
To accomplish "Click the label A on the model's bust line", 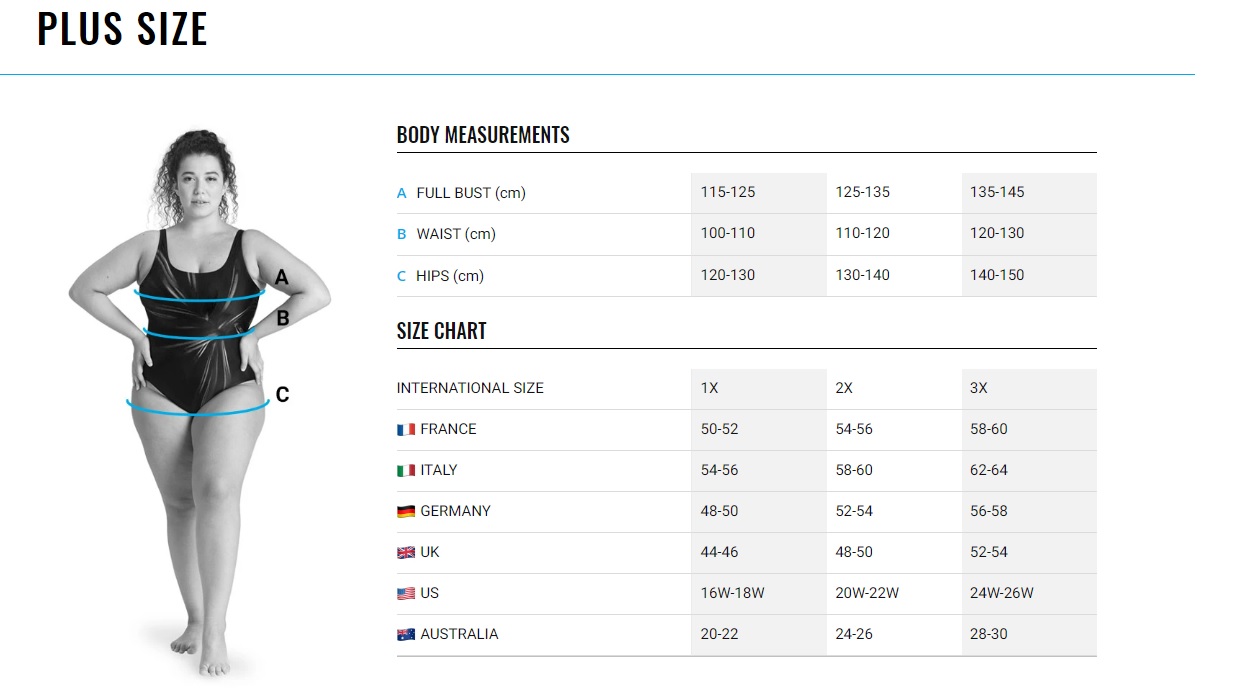I will pos(282,277).
